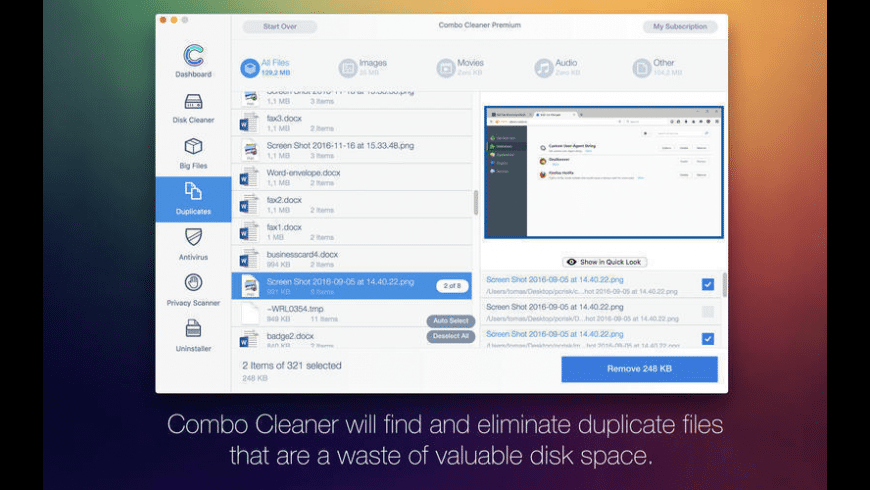This screenshot has width=870, height=490.
Task: Select the Duplicates sidebar item
Action: (193, 199)
